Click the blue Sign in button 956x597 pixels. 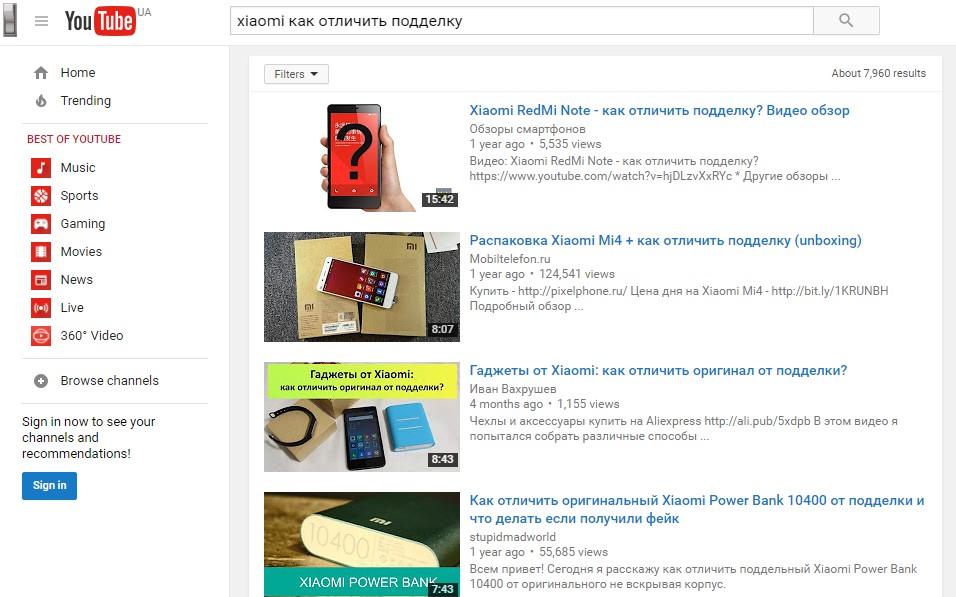tap(49, 485)
